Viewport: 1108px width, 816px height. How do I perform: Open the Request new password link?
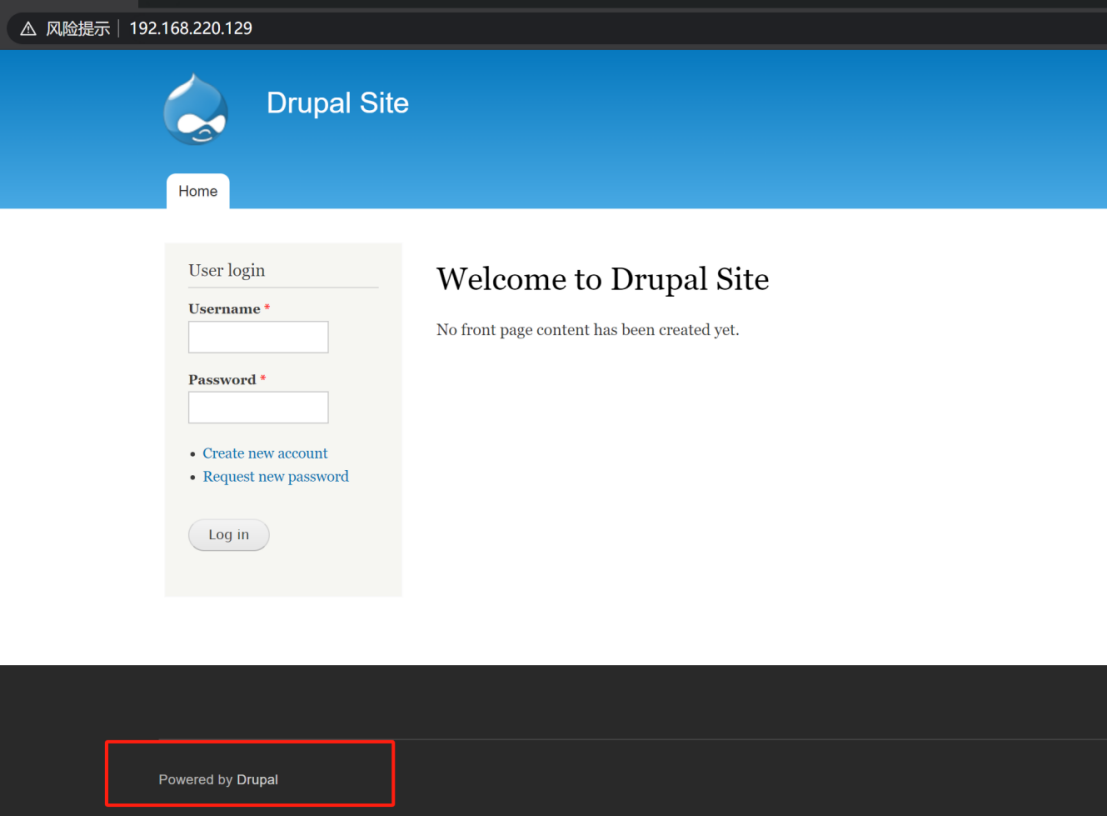tap(276, 476)
